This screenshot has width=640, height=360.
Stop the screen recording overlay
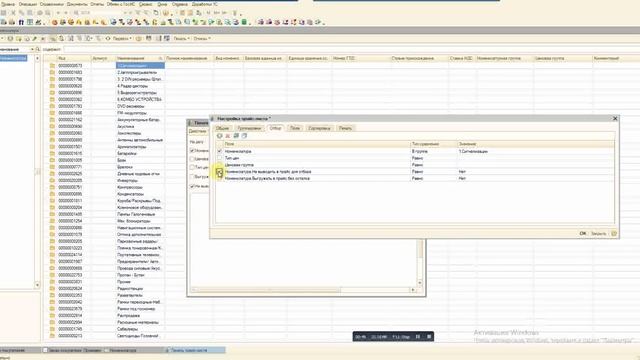coord(429,337)
